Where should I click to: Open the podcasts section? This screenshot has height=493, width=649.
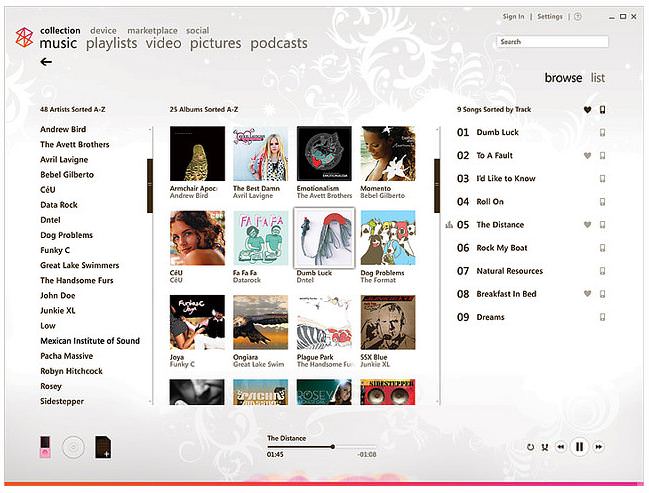click(279, 43)
